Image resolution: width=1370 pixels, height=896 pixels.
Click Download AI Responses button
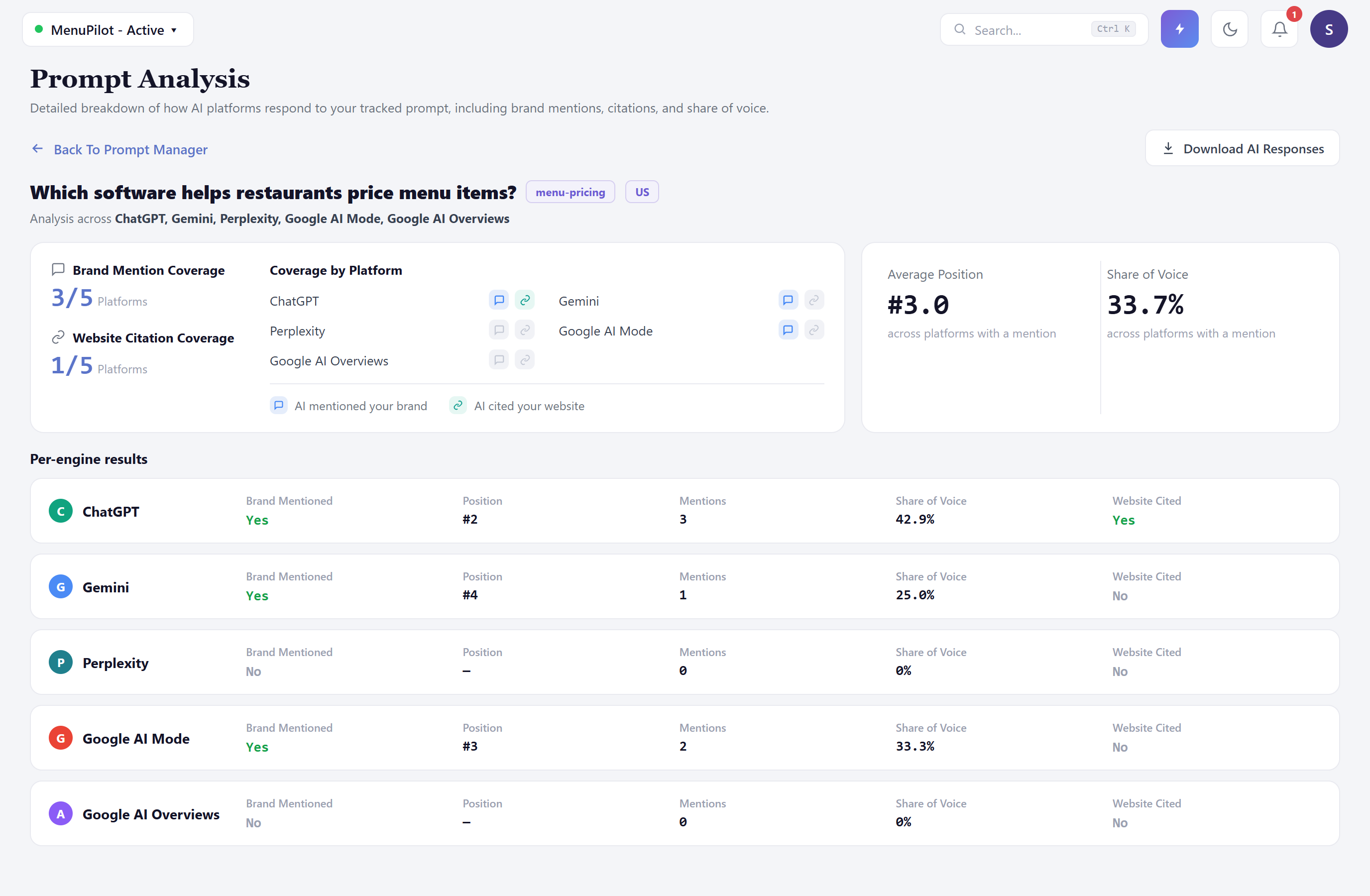tap(1242, 148)
